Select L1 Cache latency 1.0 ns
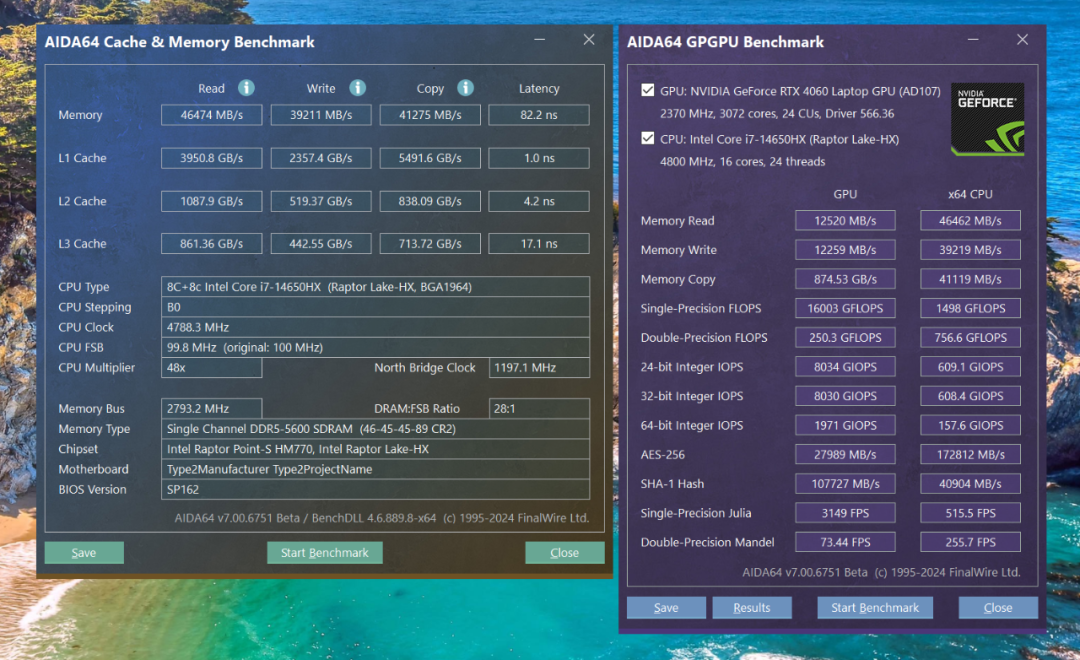This screenshot has height=660, width=1080. coord(539,158)
